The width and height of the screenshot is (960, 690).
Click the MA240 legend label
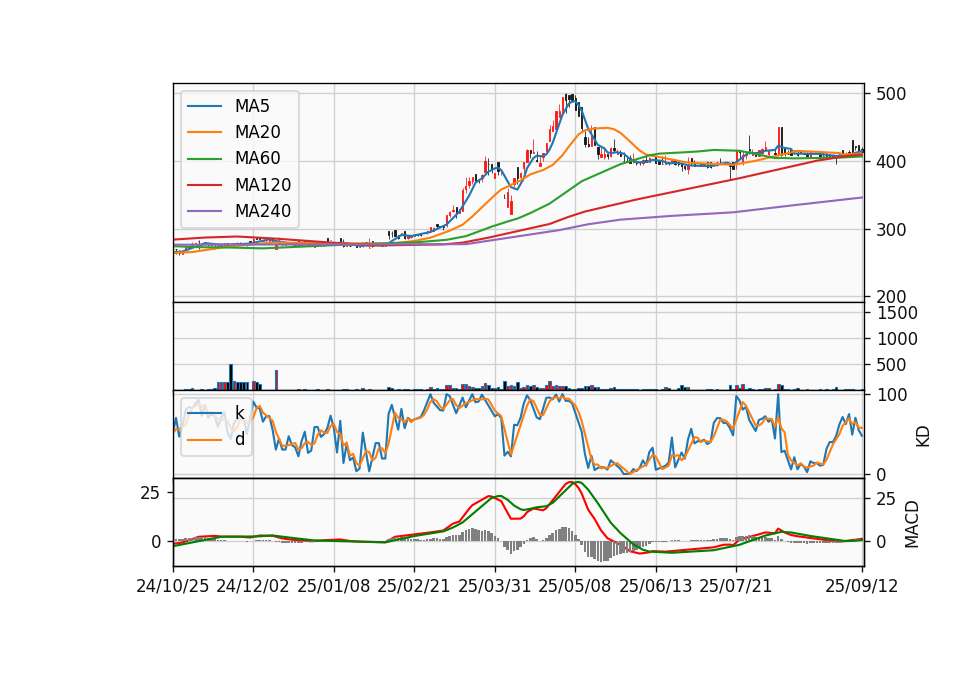click(263, 211)
